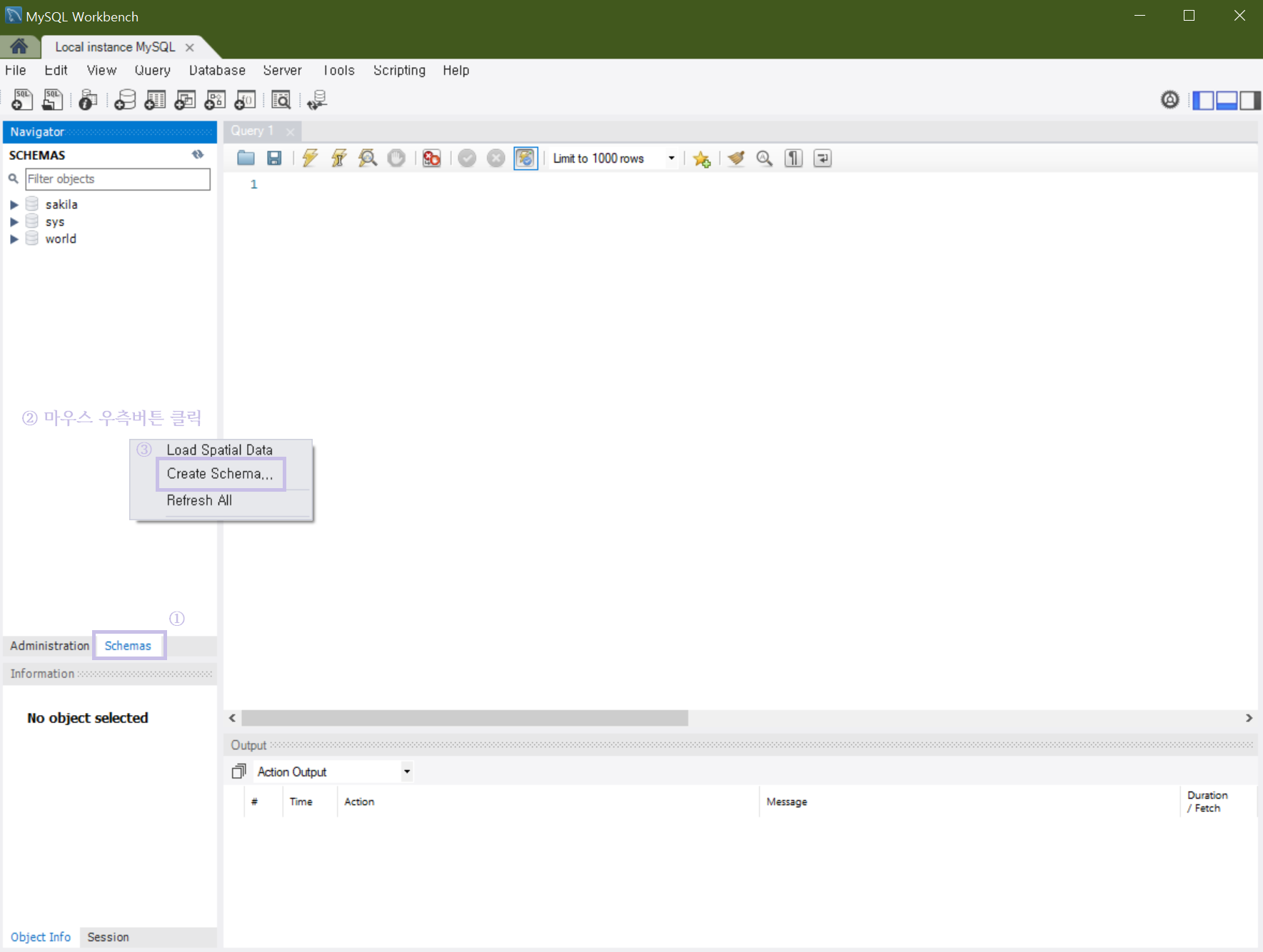This screenshot has height=952, width=1263.
Task: Open the Server menu
Action: point(282,70)
